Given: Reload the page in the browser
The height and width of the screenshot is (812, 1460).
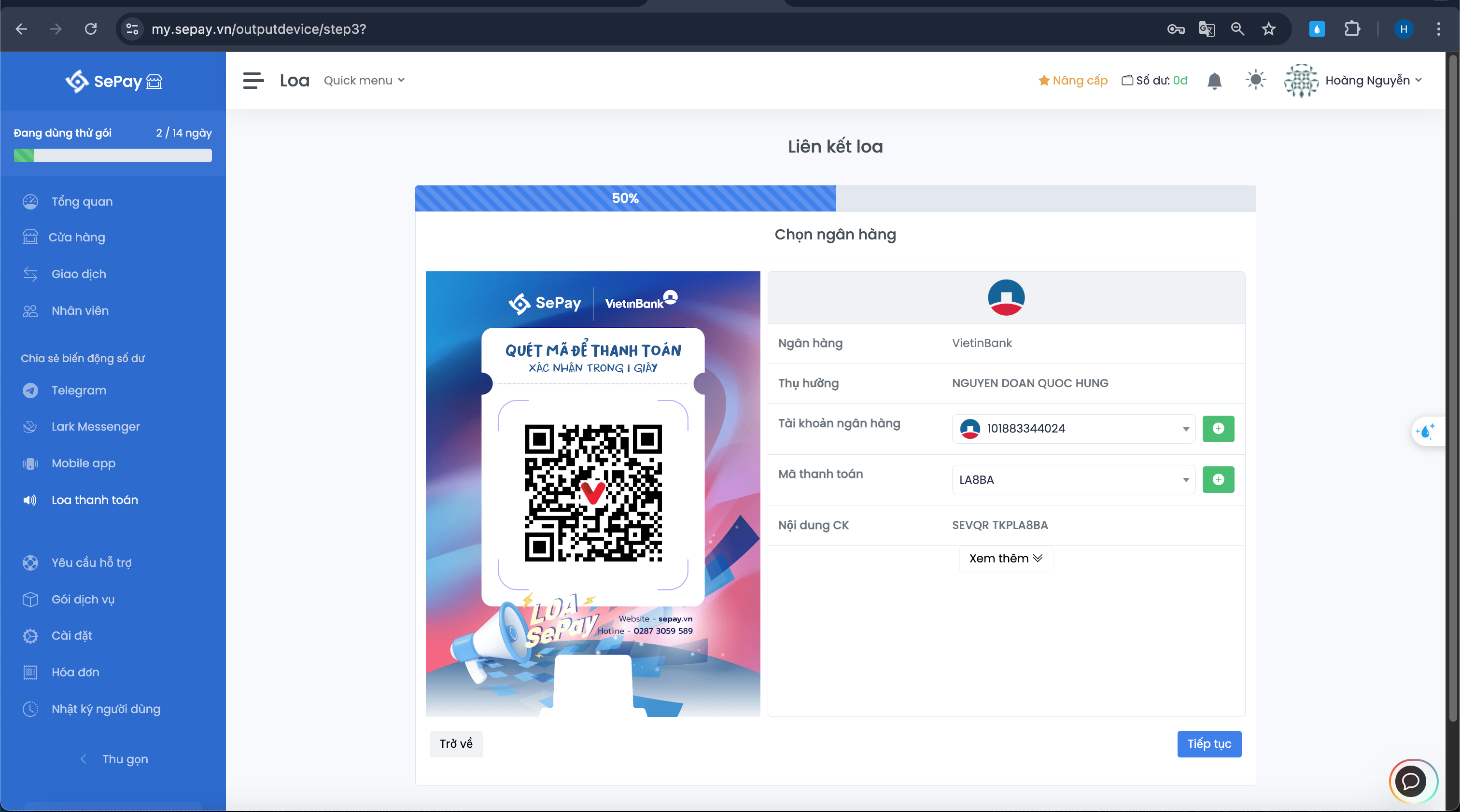Looking at the screenshot, I should pyautogui.click(x=91, y=29).
